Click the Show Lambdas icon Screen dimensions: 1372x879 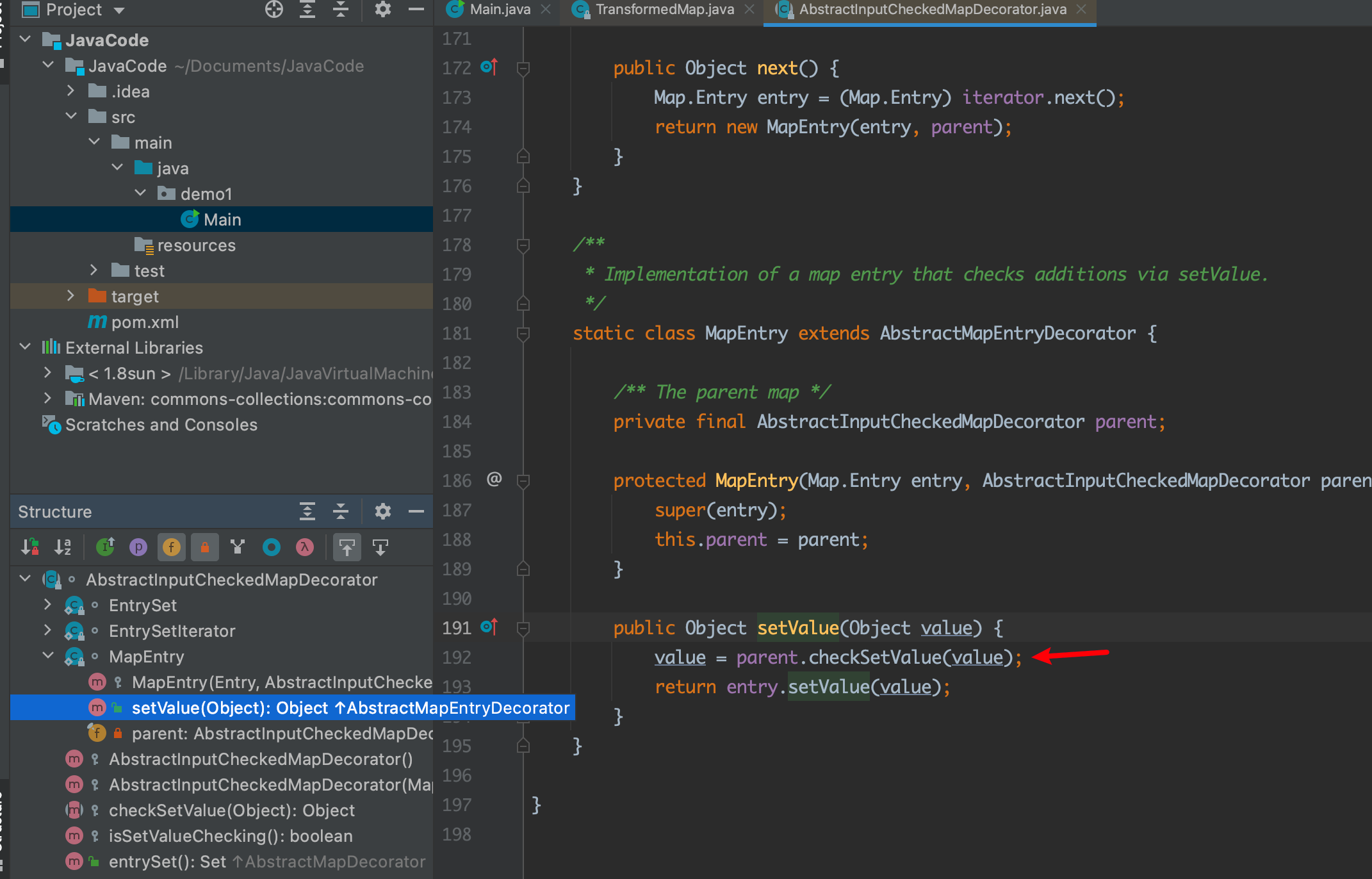[305, 547]
